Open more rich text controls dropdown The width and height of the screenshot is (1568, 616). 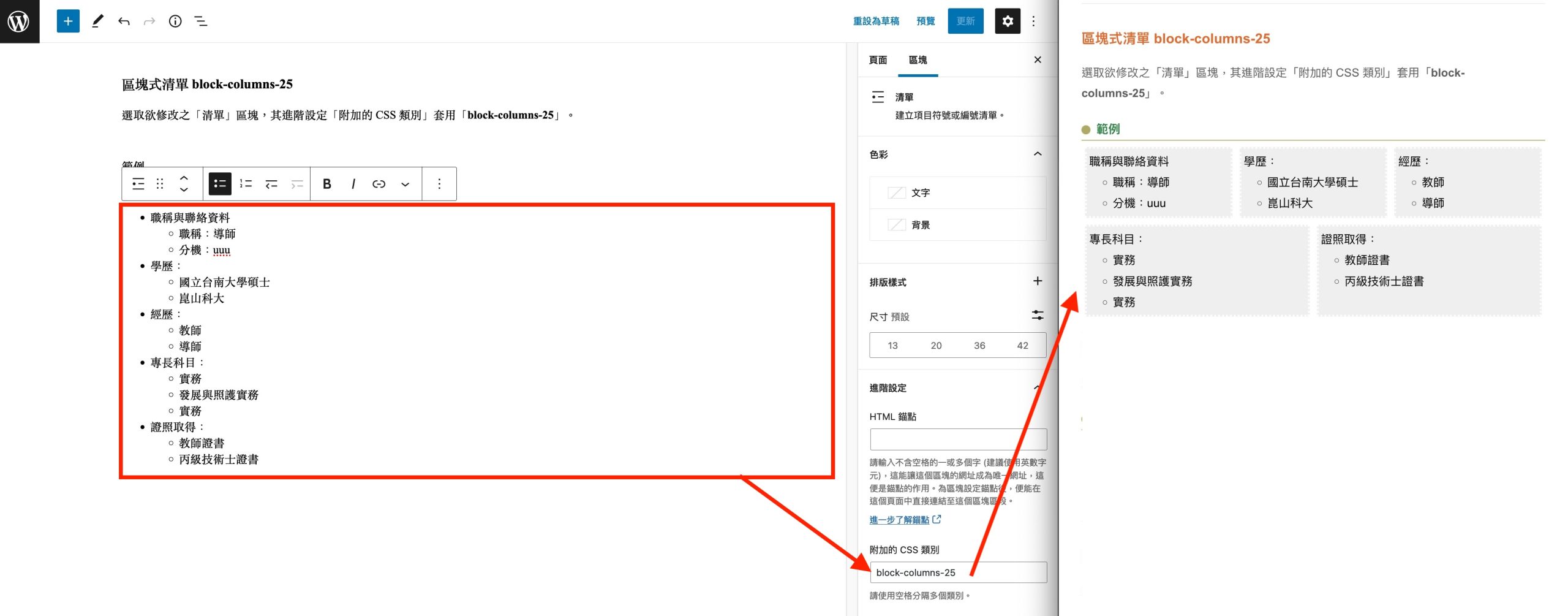[405, 184]
